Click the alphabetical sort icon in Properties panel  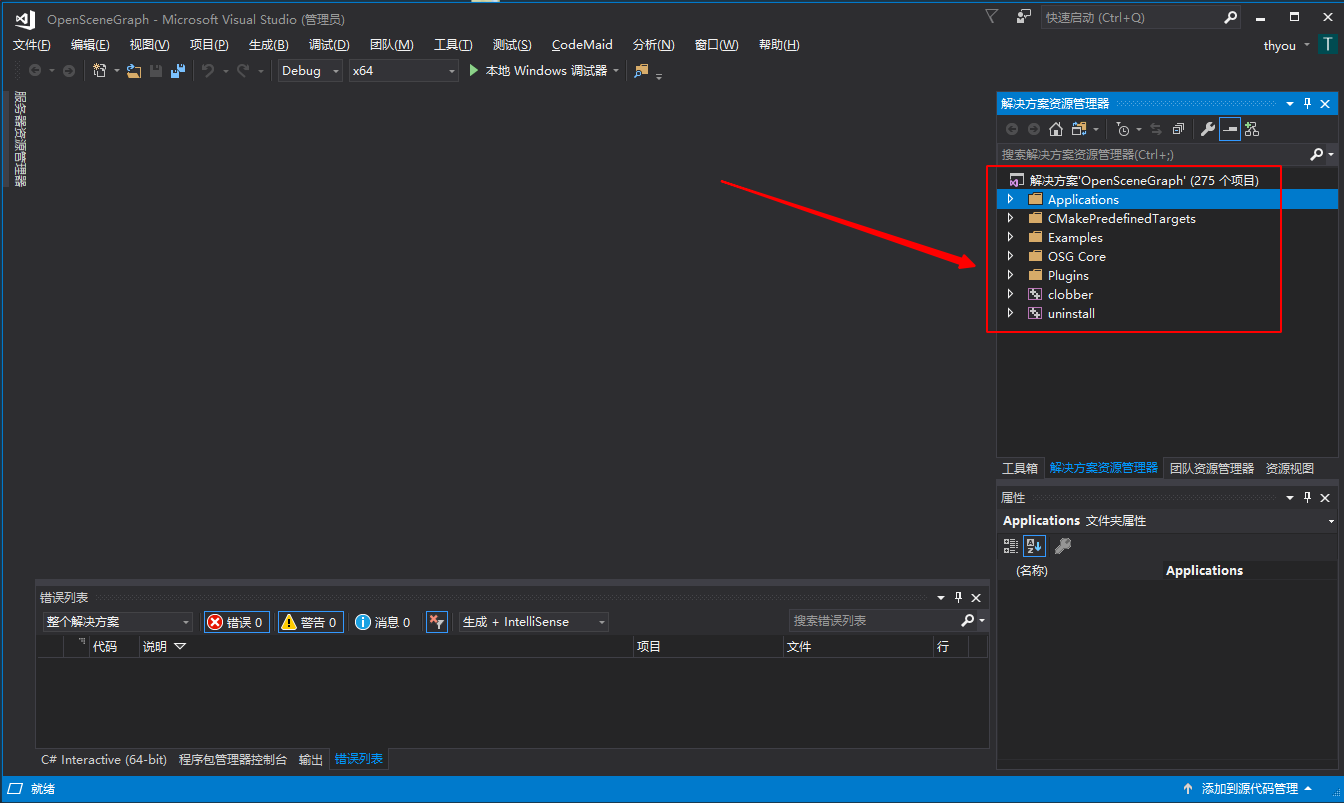1034,546
